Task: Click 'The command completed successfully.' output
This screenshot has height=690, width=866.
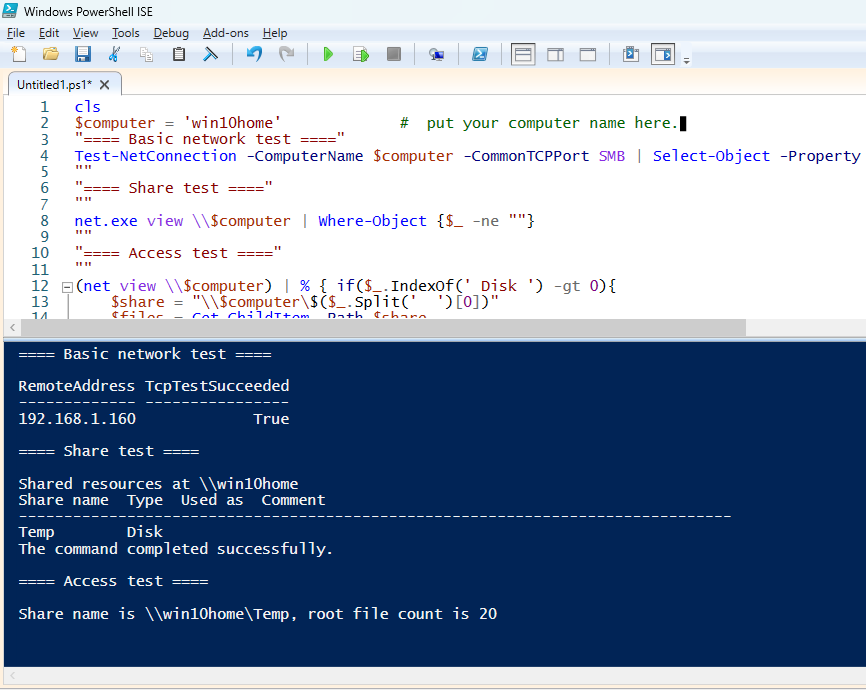Action: click(176, 549)
